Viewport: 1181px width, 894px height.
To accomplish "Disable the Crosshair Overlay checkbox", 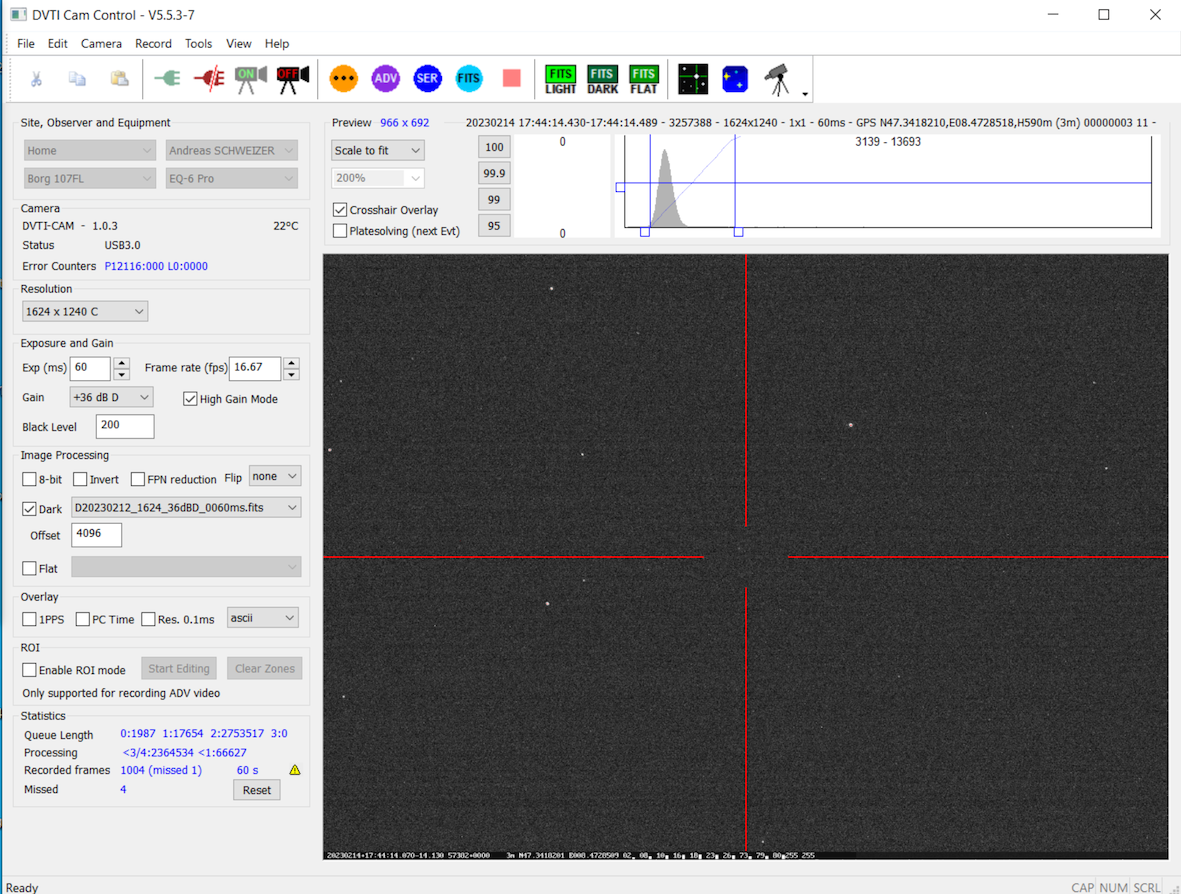I will (340, 210).
